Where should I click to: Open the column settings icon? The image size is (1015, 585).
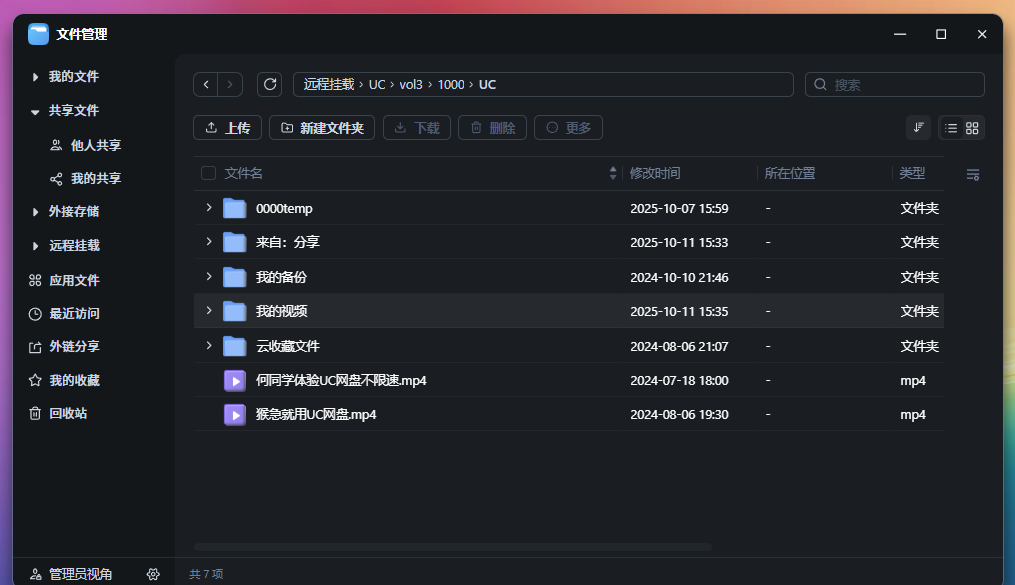point(972,175)
